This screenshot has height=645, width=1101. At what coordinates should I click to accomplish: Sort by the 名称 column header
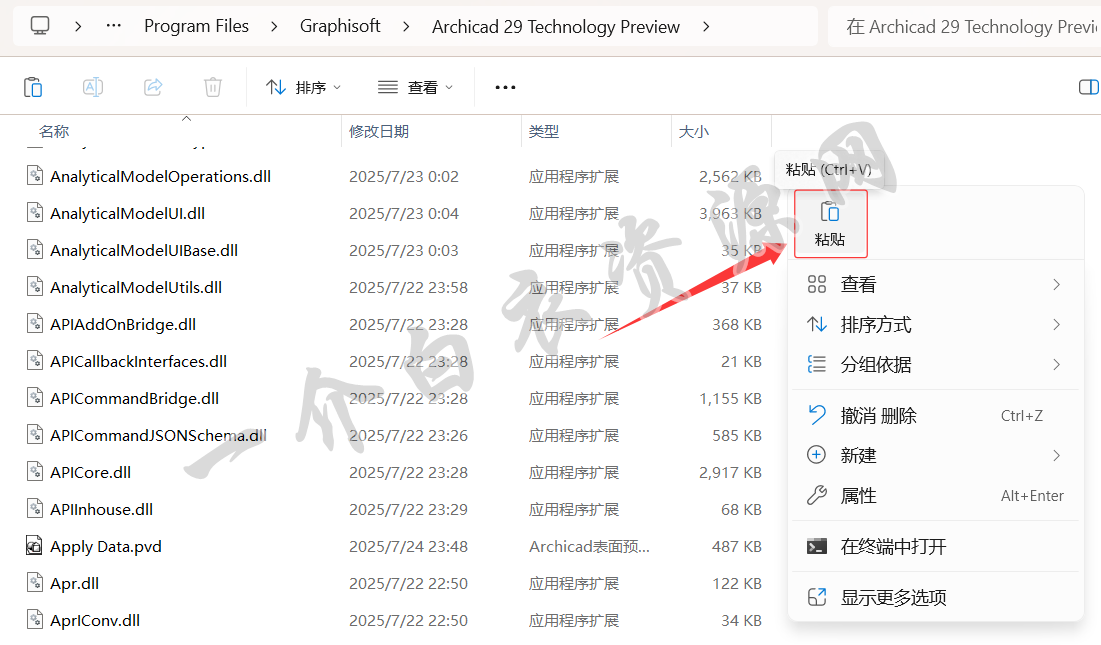[x=54, y=131]
